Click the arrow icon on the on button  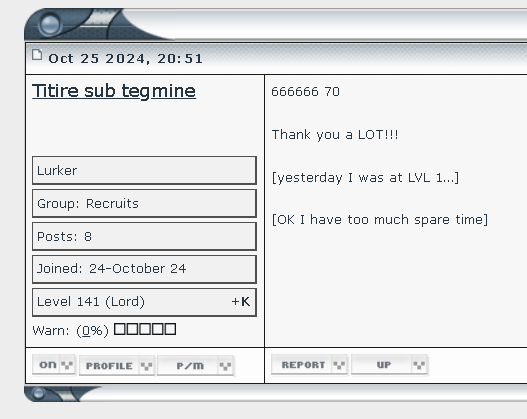tap(67, 365)
